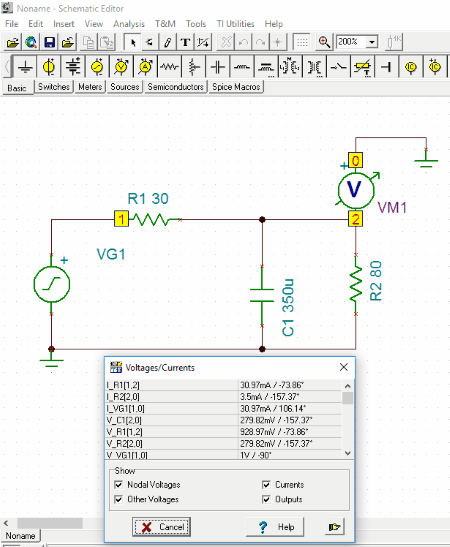
Task: Insert a potentiometer component
Action: click(194, 66)
